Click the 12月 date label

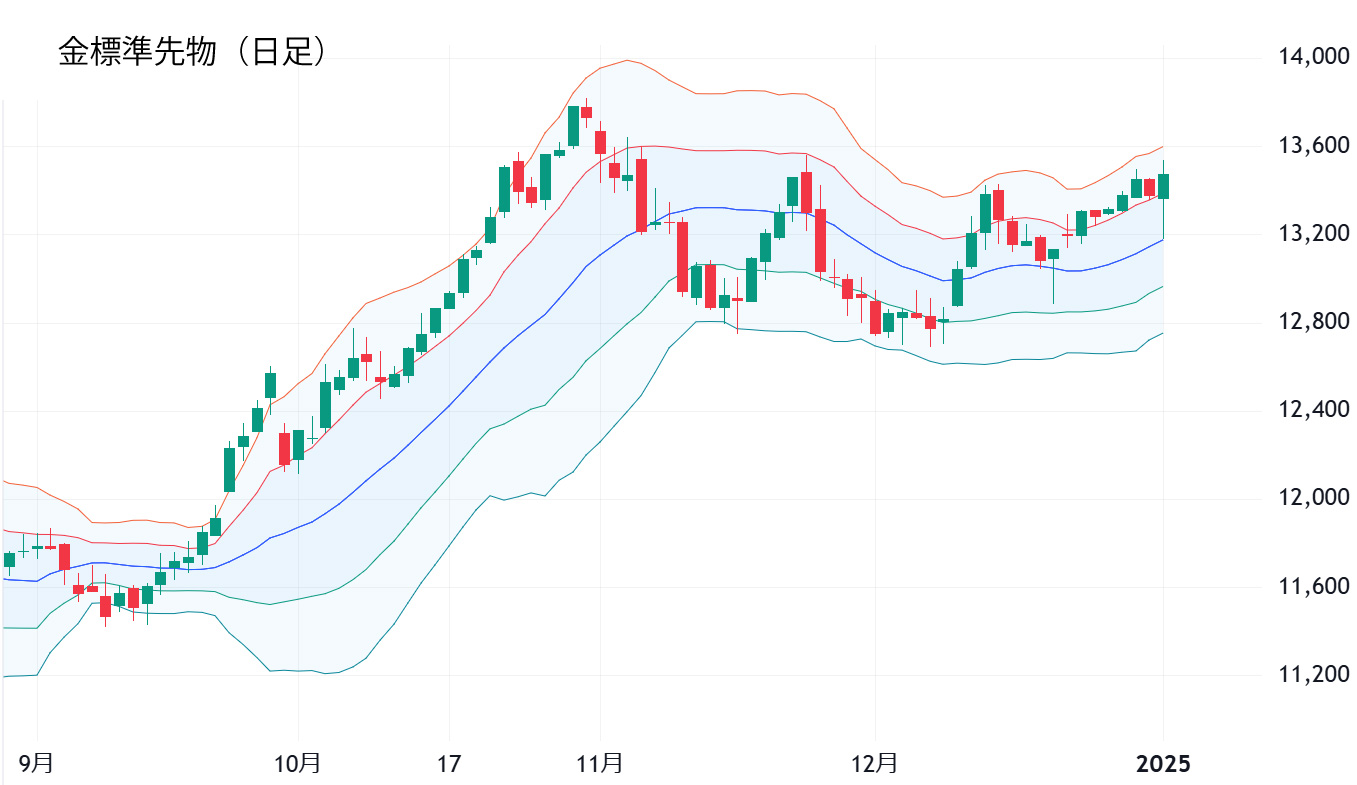click(x=875, y=764)
